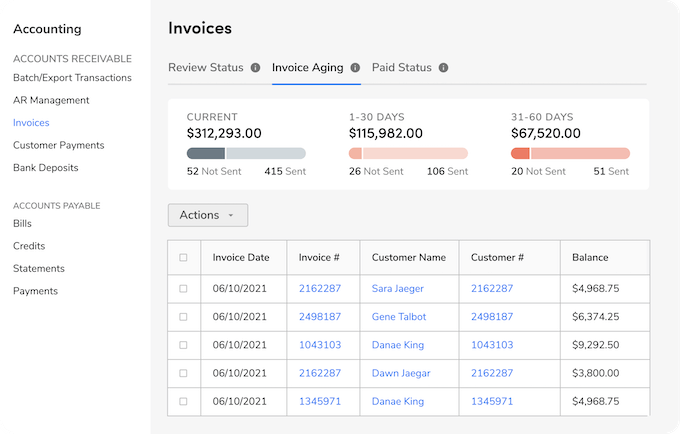
Task: Navigate to Bank Deposits
Action: (45, 168)
